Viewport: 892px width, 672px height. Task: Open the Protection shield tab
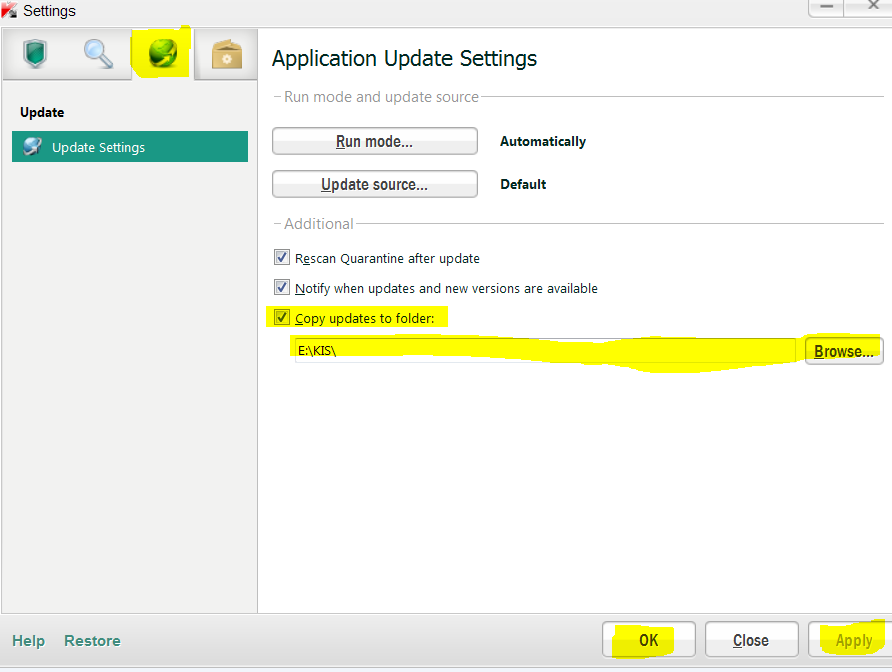35,54
